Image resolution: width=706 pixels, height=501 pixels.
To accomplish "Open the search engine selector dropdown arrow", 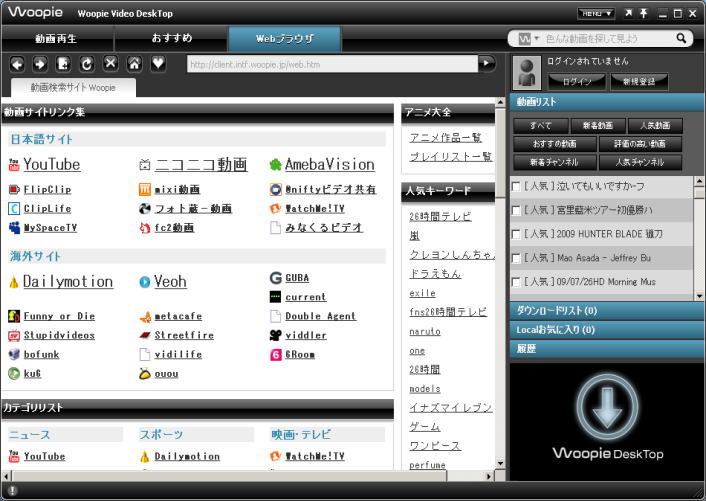I will 536,38.
